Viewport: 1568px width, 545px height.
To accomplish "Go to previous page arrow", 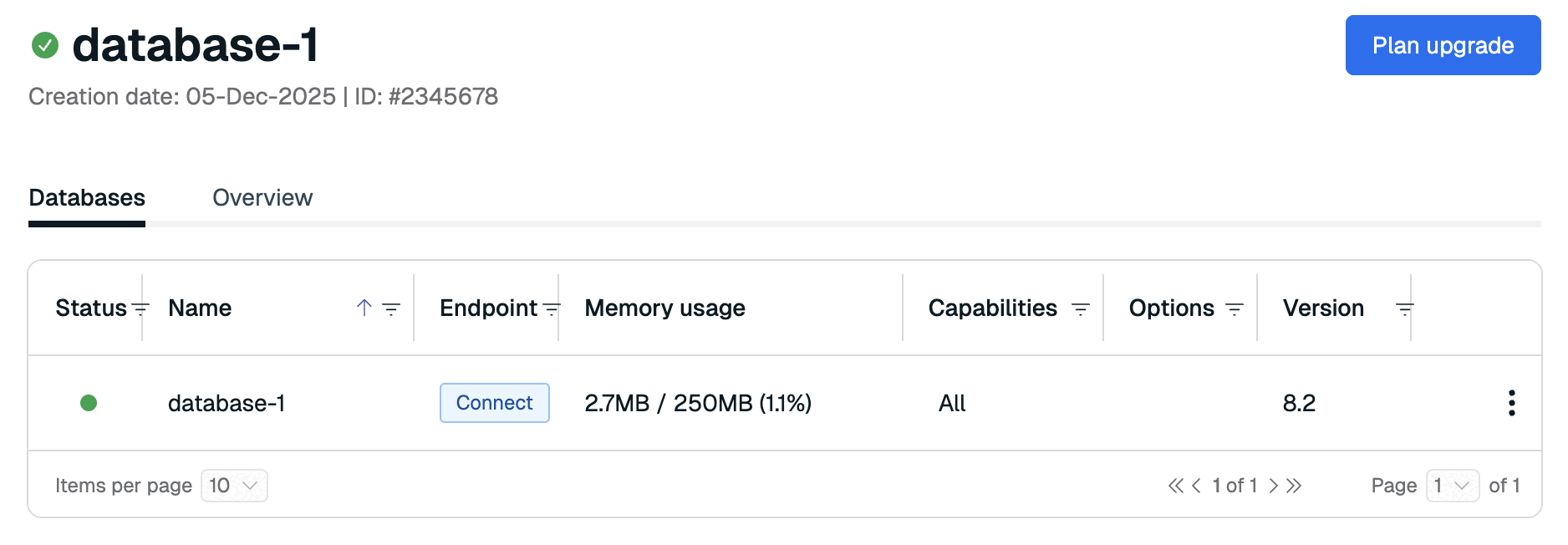I will [1196, 486].
